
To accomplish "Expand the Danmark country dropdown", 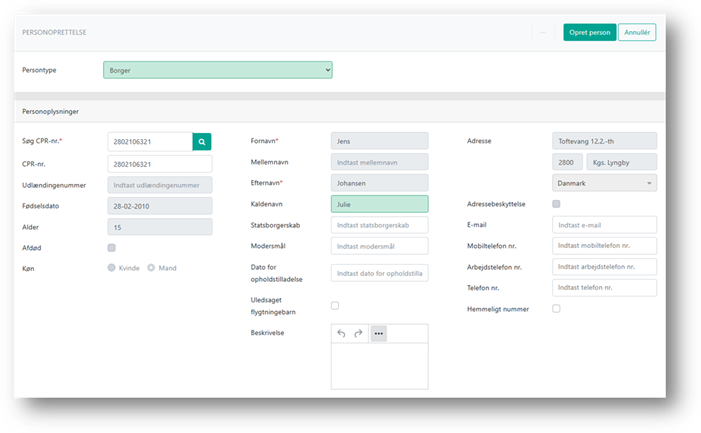I will pyautogui.click(x=604, y=183).
